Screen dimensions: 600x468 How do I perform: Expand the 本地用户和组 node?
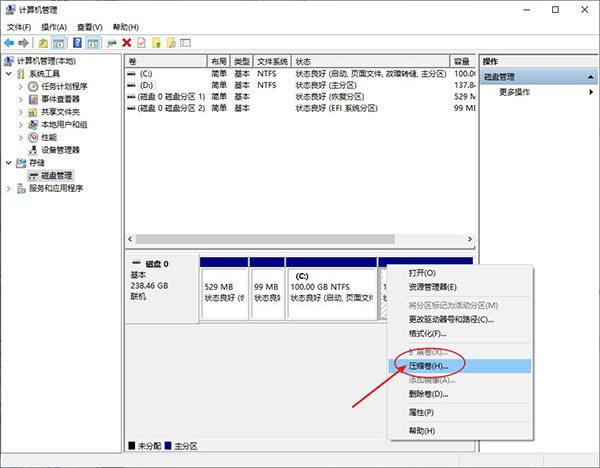21,125
